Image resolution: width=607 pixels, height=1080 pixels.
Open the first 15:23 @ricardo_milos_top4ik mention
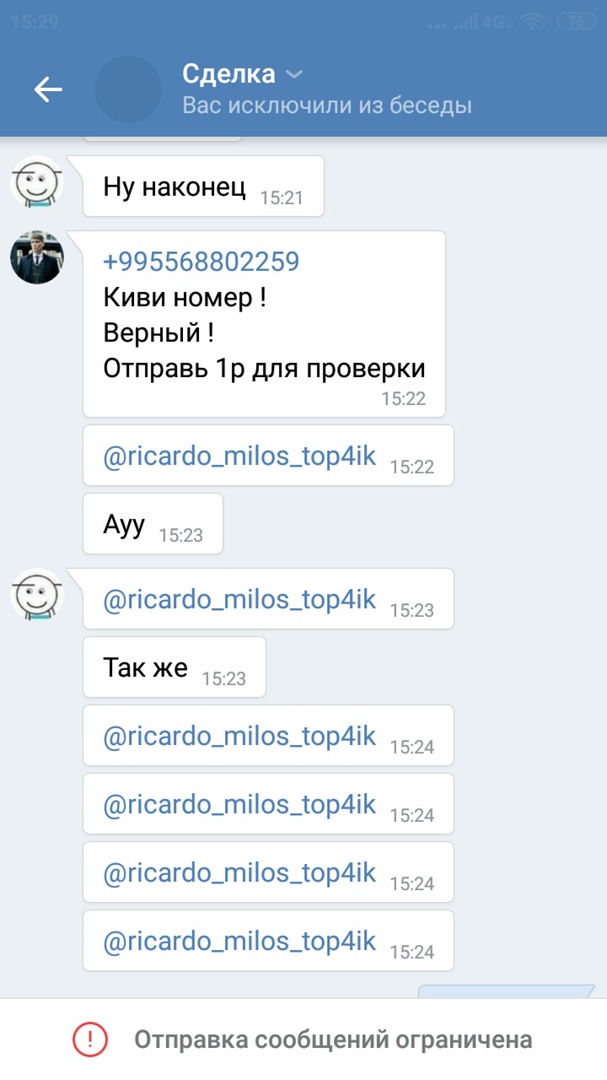(x=239, y=599)
